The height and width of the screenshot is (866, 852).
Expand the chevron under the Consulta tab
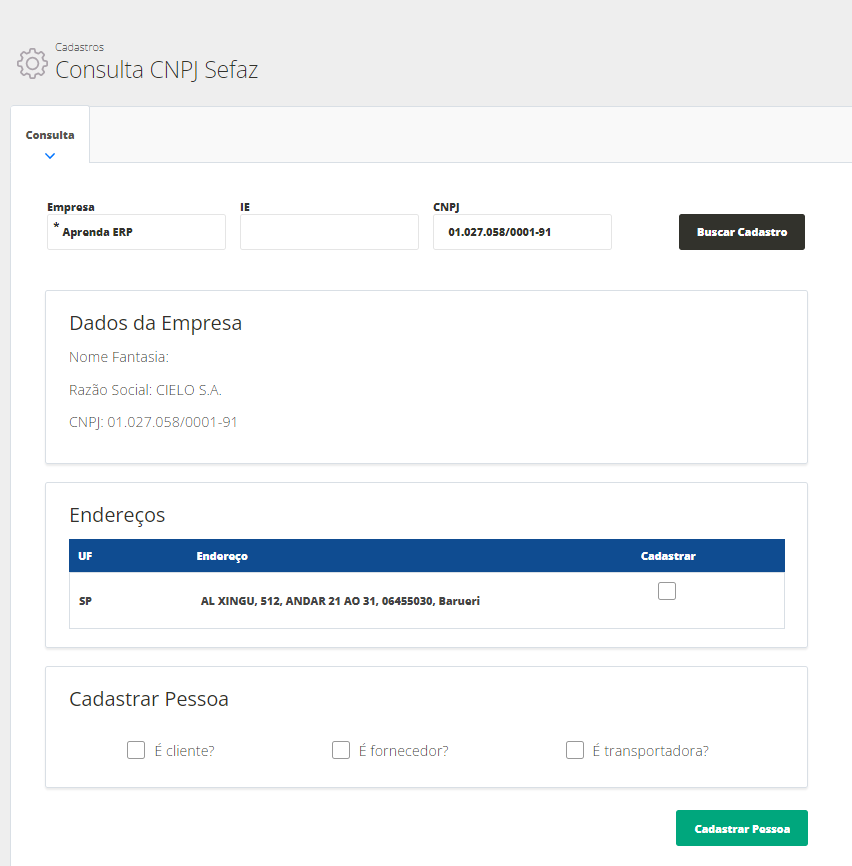click(50, 155)
